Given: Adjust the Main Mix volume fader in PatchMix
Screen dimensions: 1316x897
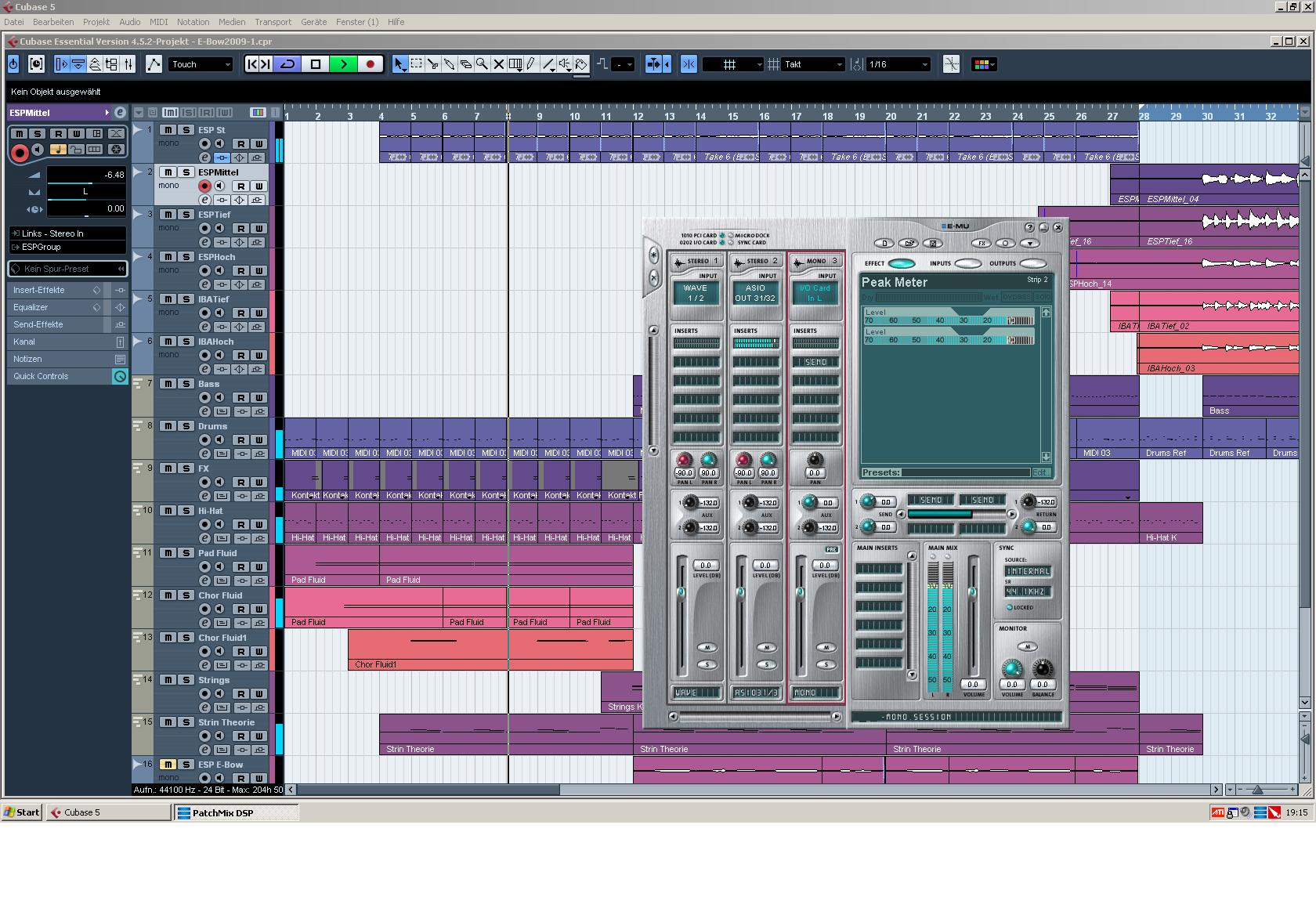Looking at the screenshot, I should (972, 592).
